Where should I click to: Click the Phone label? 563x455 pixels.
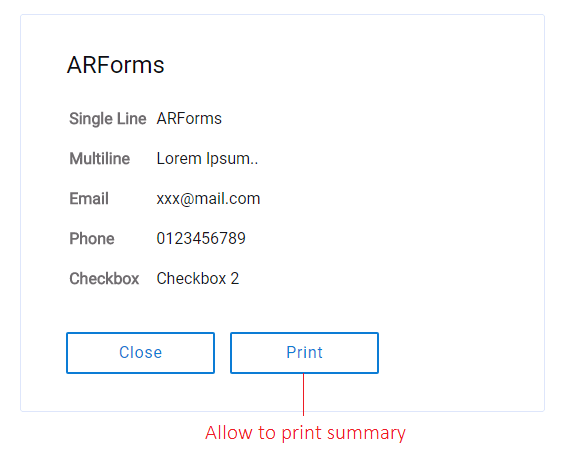92,238
